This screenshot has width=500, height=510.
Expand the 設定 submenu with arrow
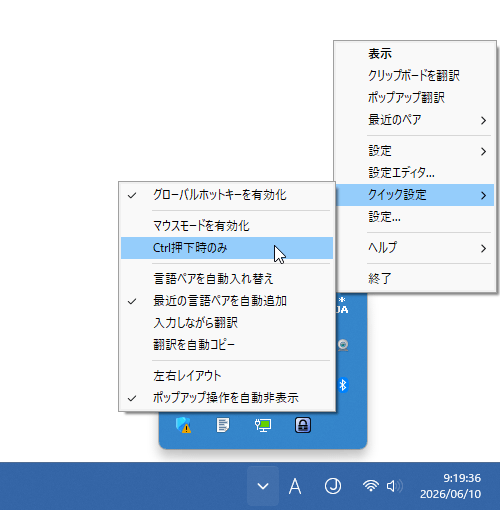pos(415,151)
